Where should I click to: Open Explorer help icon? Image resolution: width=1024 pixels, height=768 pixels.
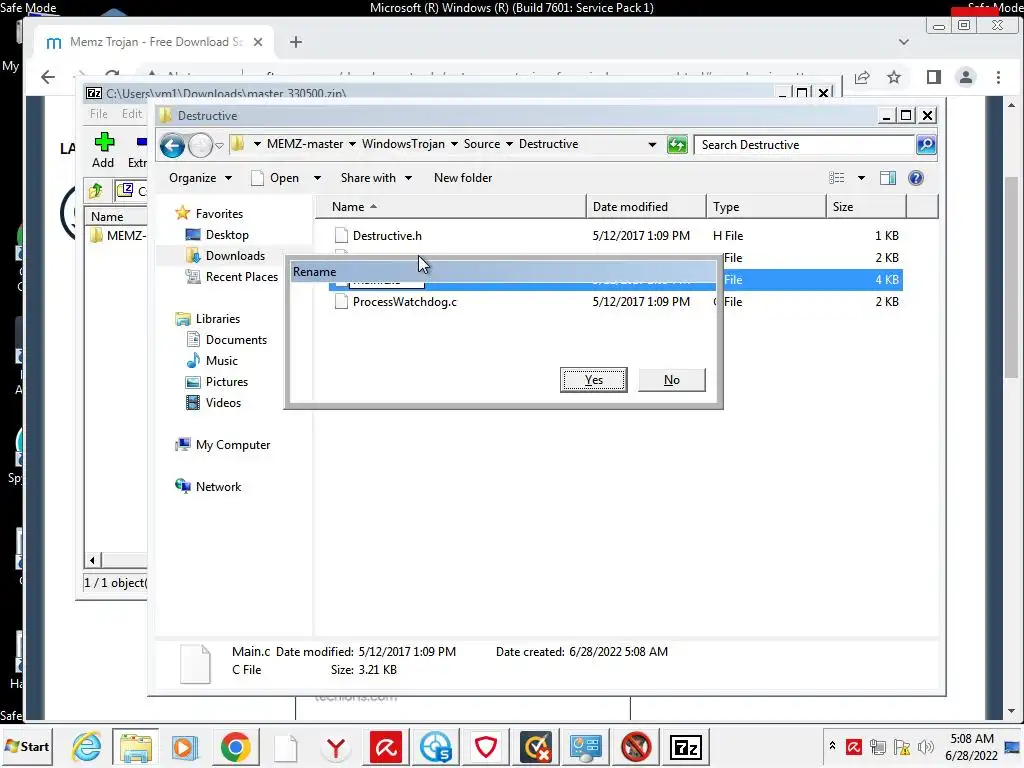click(x=916, y=178)
